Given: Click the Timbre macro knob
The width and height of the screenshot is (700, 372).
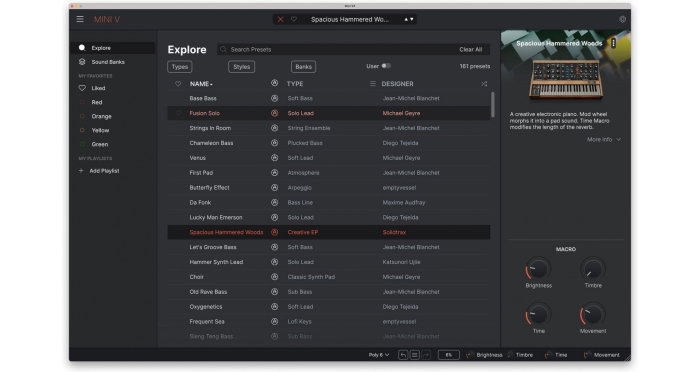Looking at the screenshot, I should [593, 269].
